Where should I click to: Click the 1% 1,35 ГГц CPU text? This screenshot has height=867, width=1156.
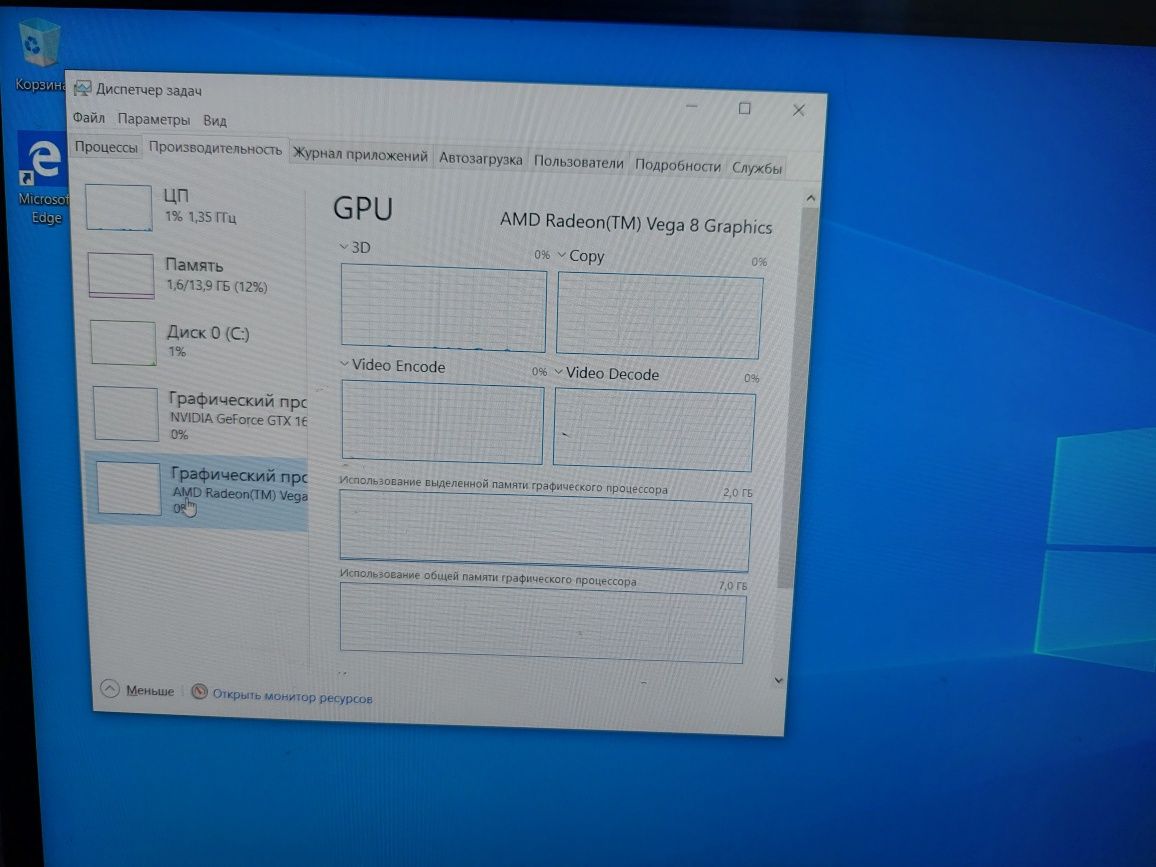(201, 217)
